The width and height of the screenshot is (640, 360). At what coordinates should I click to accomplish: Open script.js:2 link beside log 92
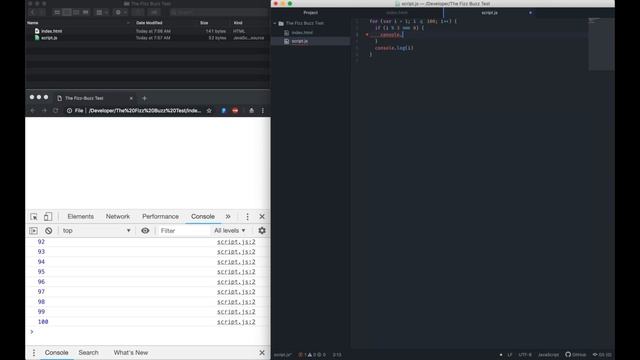point(236,242)
